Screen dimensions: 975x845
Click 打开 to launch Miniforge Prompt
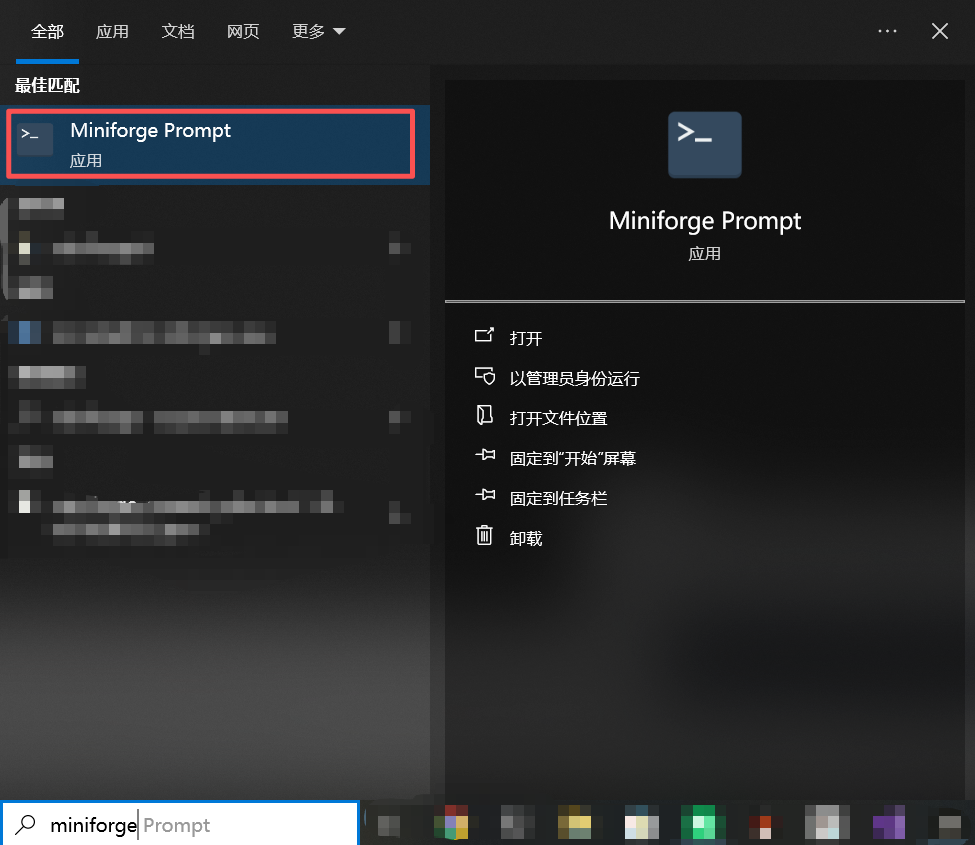(525, 338)
